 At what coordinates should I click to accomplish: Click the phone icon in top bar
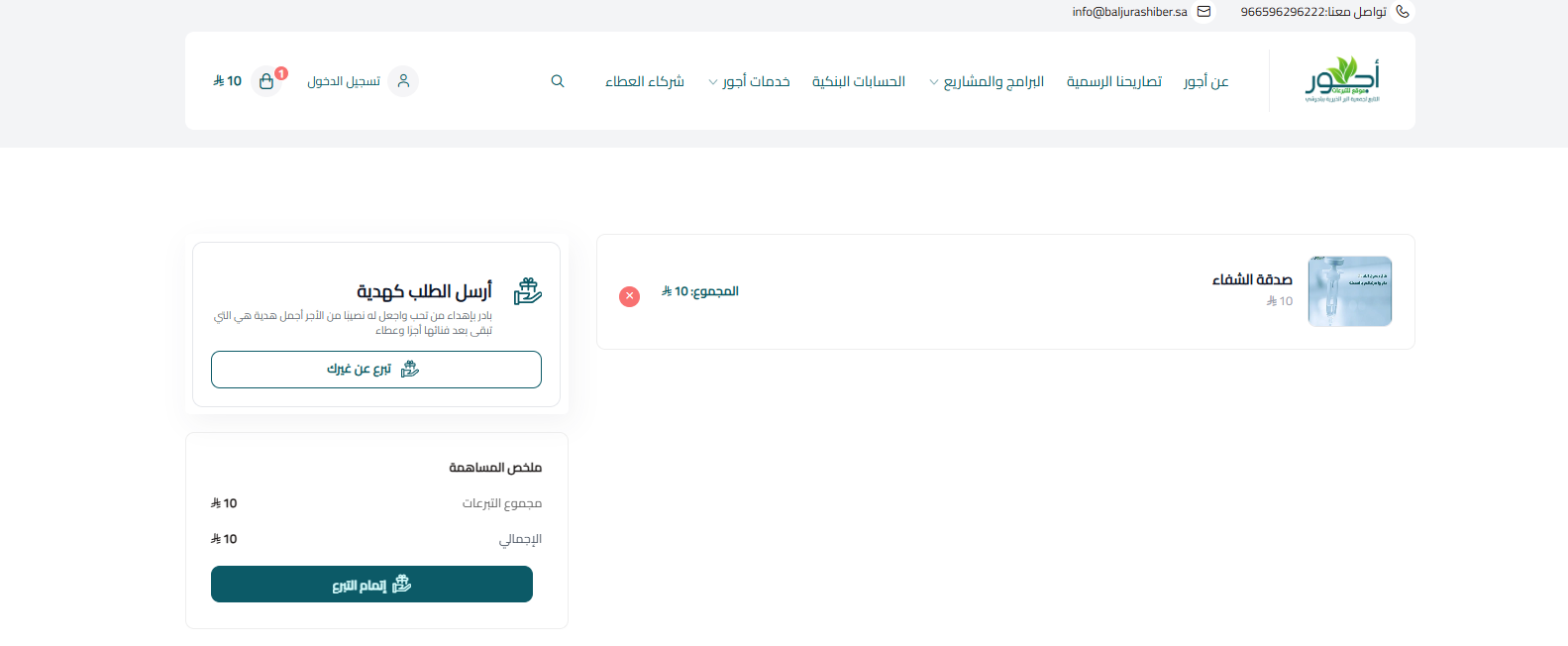coord(1403,12)
